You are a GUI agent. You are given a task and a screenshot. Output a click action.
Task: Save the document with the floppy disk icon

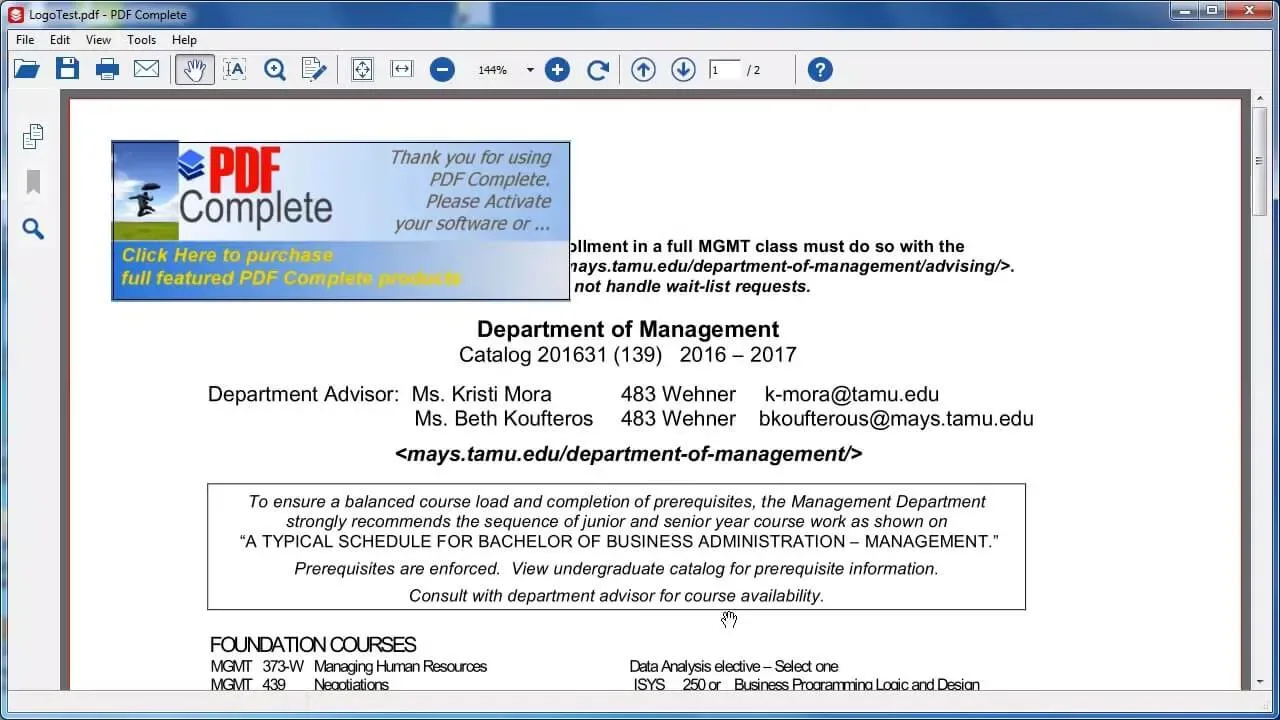(67, 69)
